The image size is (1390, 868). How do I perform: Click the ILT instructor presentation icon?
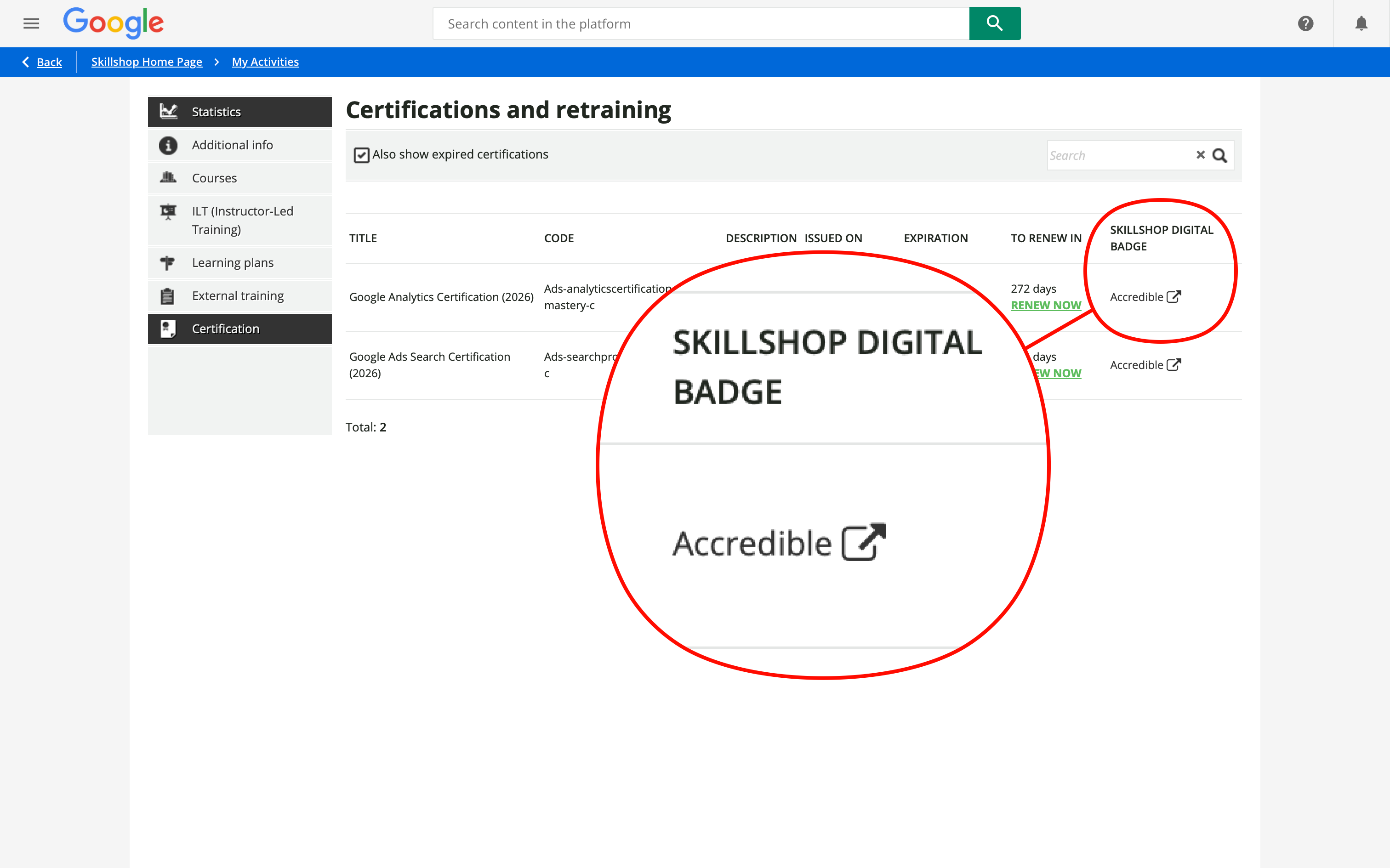click(168, 212)
